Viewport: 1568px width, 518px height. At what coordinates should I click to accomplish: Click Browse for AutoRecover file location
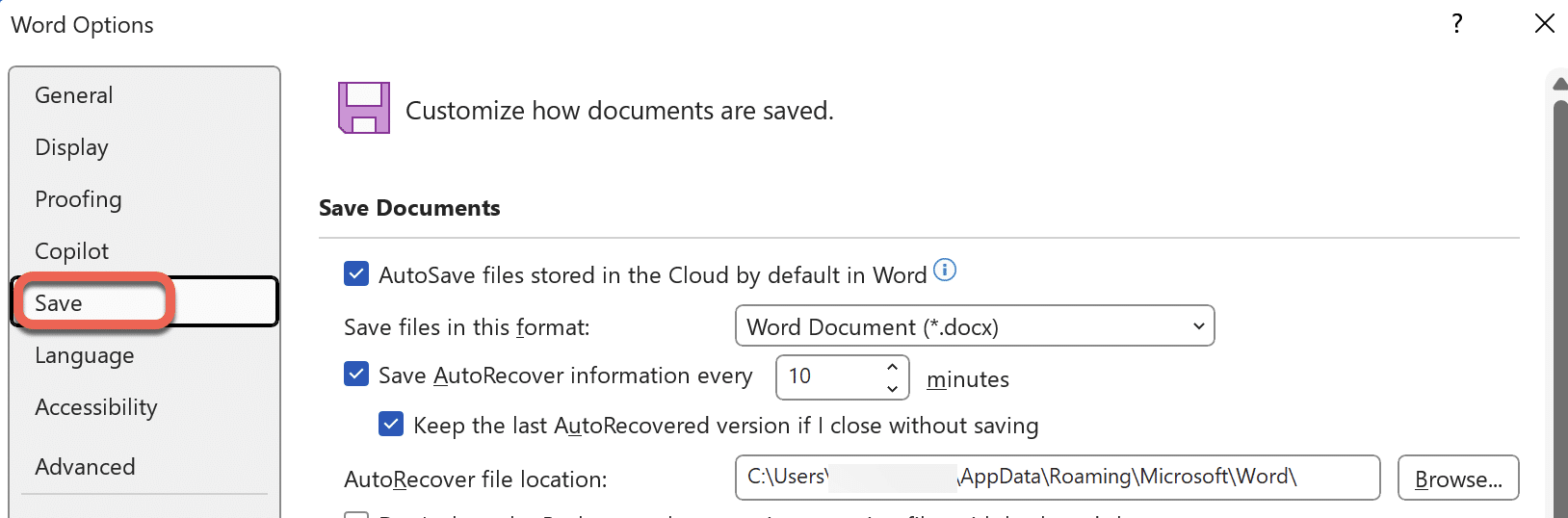coord(1457,479)
